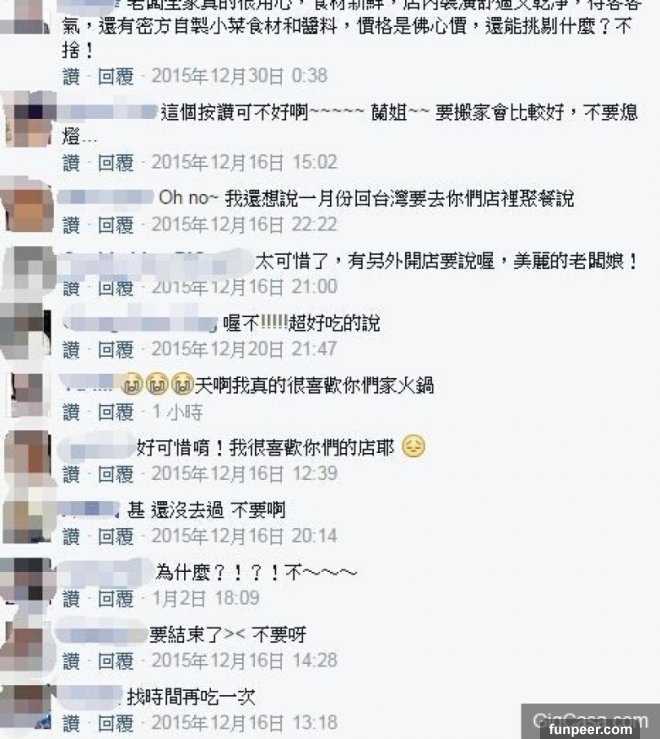Reply to the comment posted at 15:02
The height and width of the screenshot is (739, 660).
(x=116, y=163)
